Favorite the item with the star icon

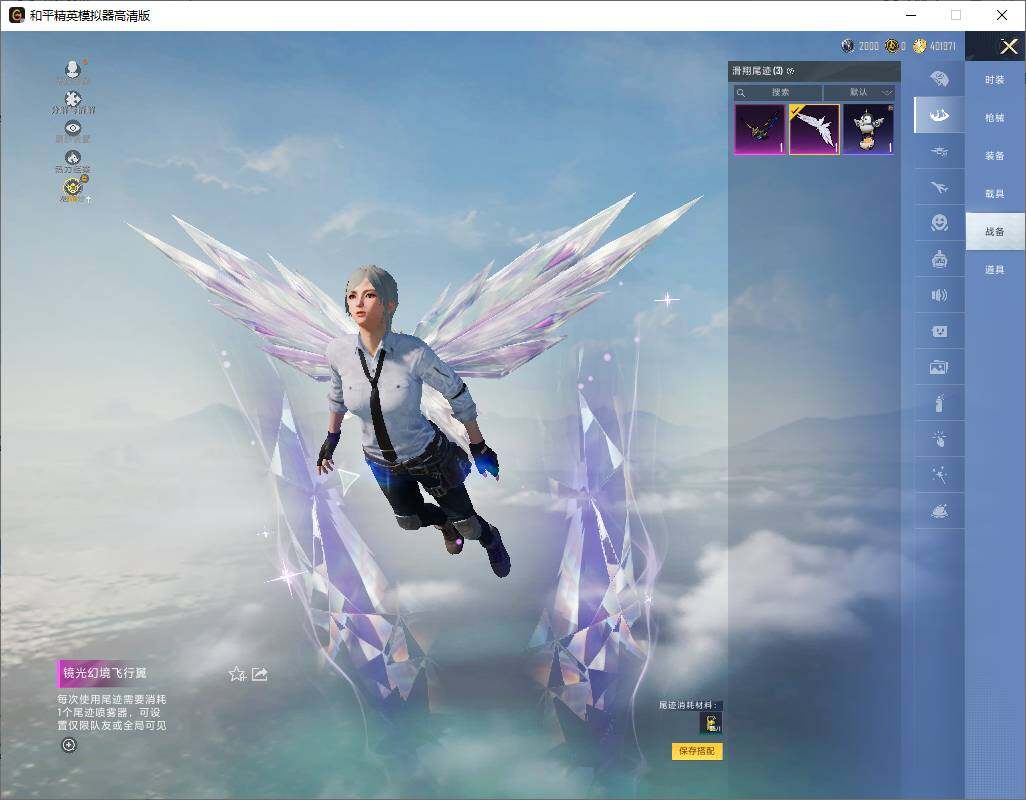point(237,674)
